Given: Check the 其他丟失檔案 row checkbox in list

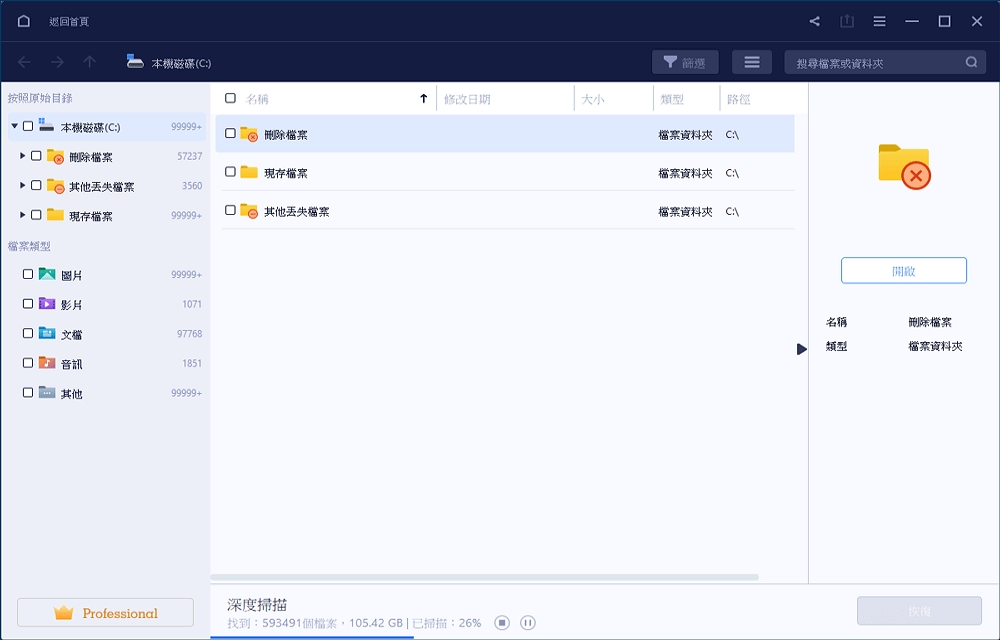Looking at the screenshot, I should click(x=230, y=210).
